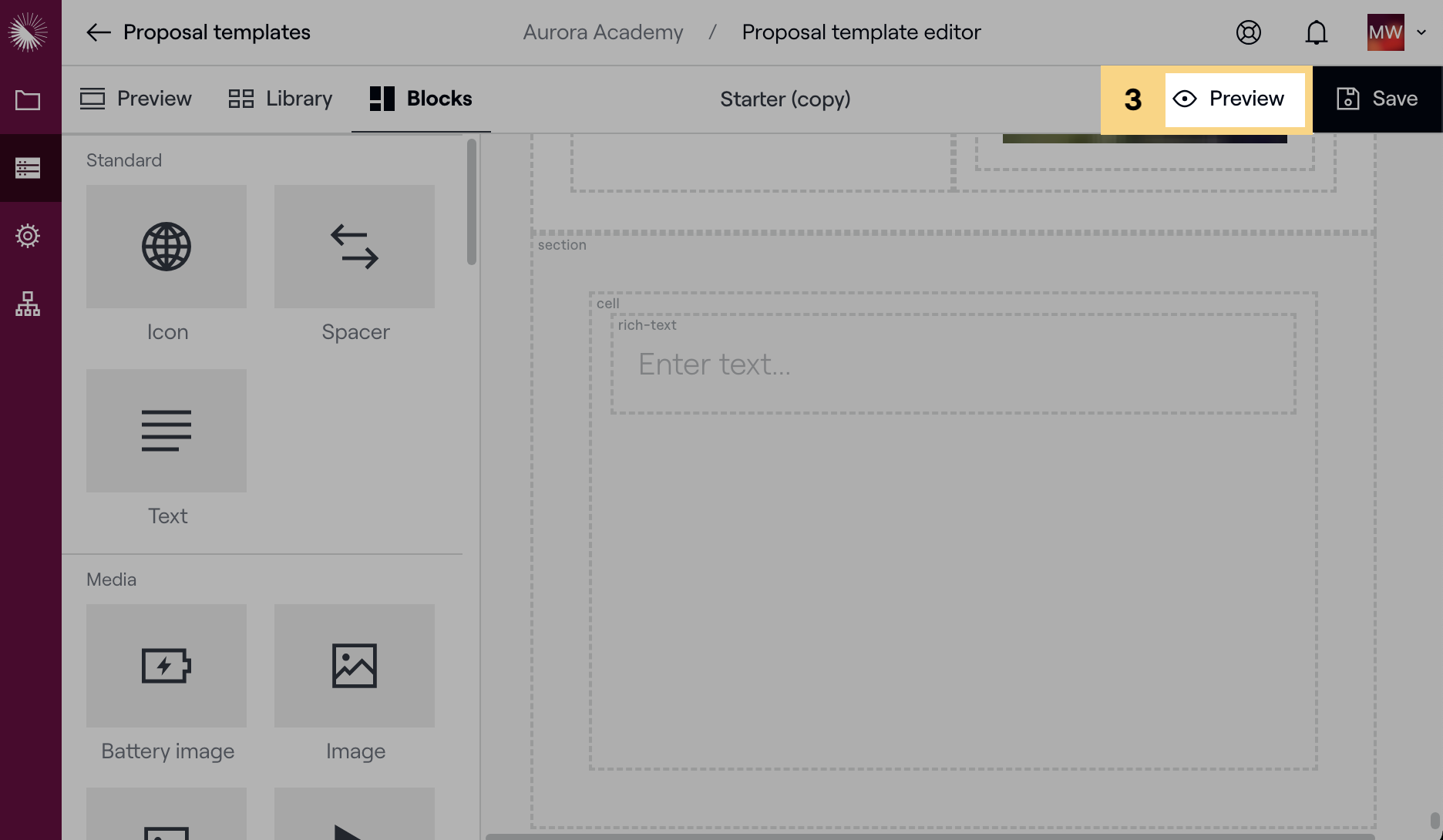Open settings gear in left sidebar

pos(28,236)
